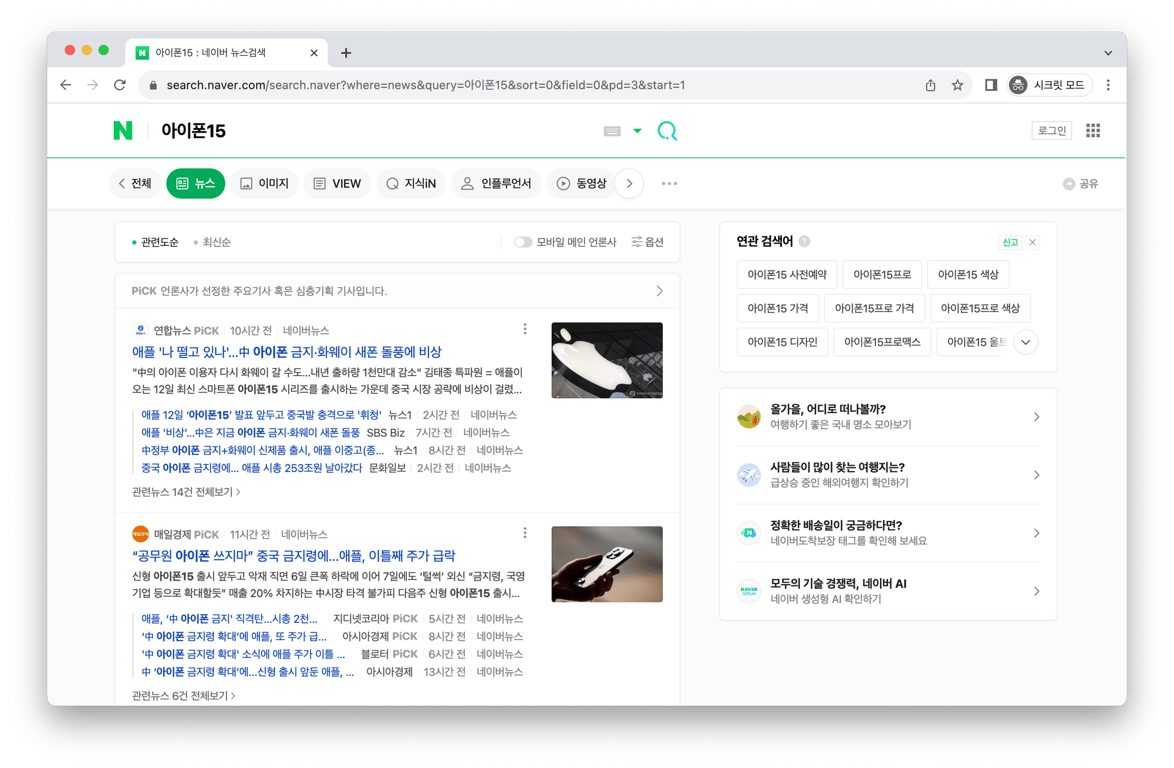Toggle 모바일 메인 언론사 switch
Image resolution: width=1174 pixels, height=768 pixels.
pos(523,242)
